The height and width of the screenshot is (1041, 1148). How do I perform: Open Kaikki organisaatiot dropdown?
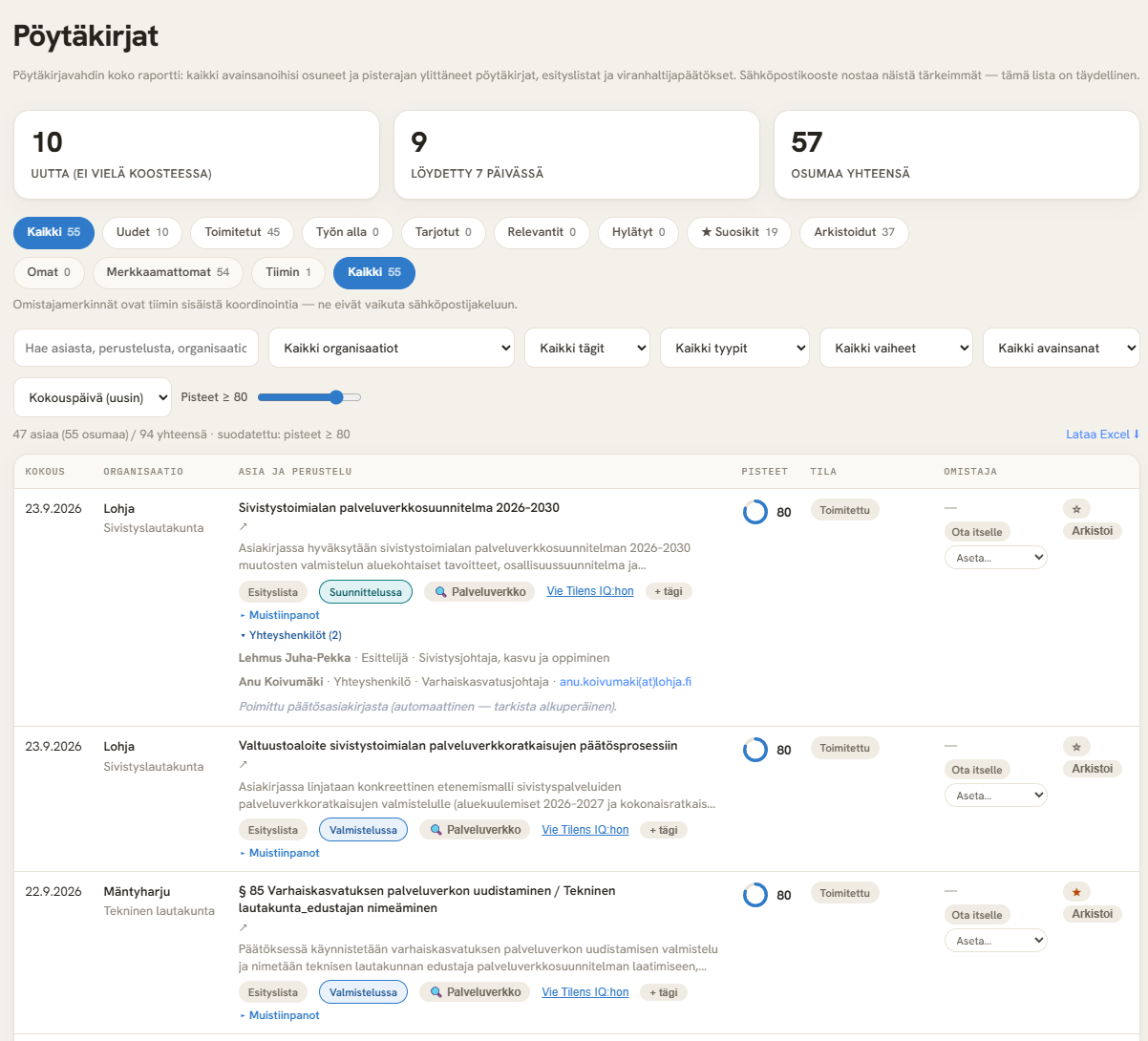pos(392,348)
